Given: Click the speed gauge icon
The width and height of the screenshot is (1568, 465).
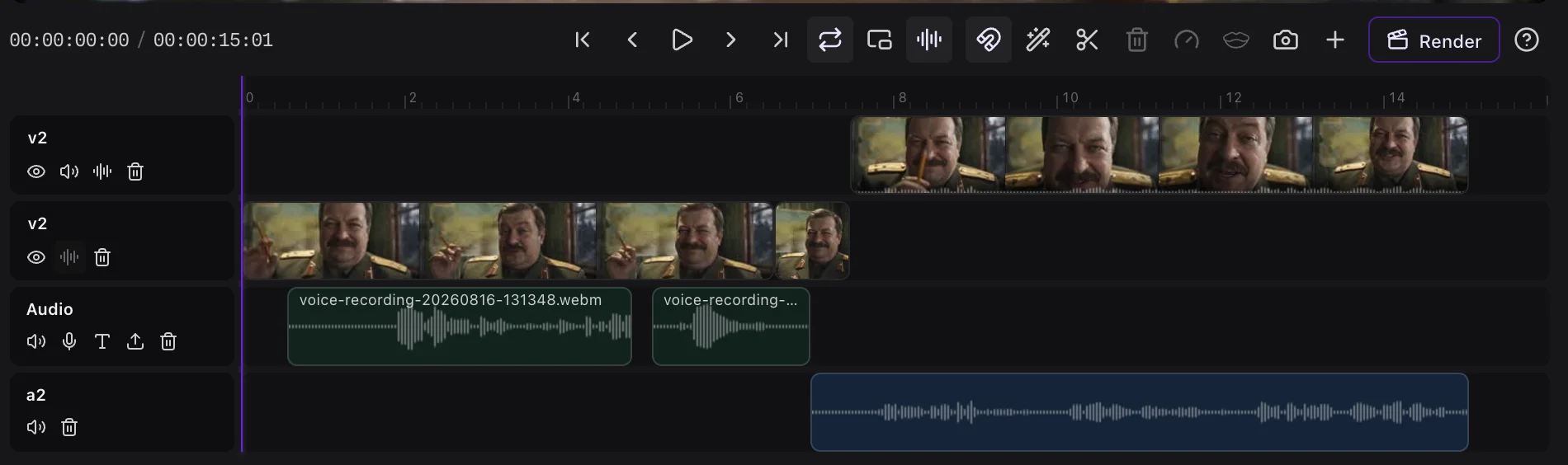Looking at the screenshot, I should (x=1187, y=40).
